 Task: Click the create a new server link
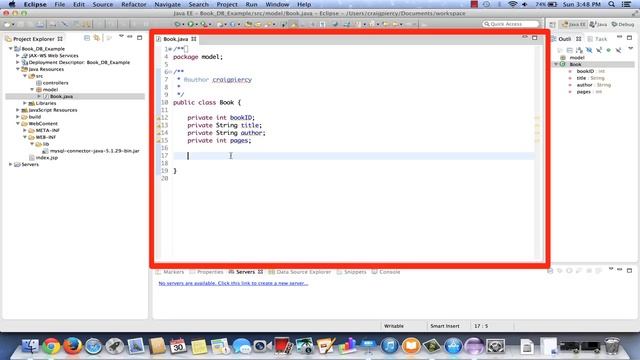(233, 283)
